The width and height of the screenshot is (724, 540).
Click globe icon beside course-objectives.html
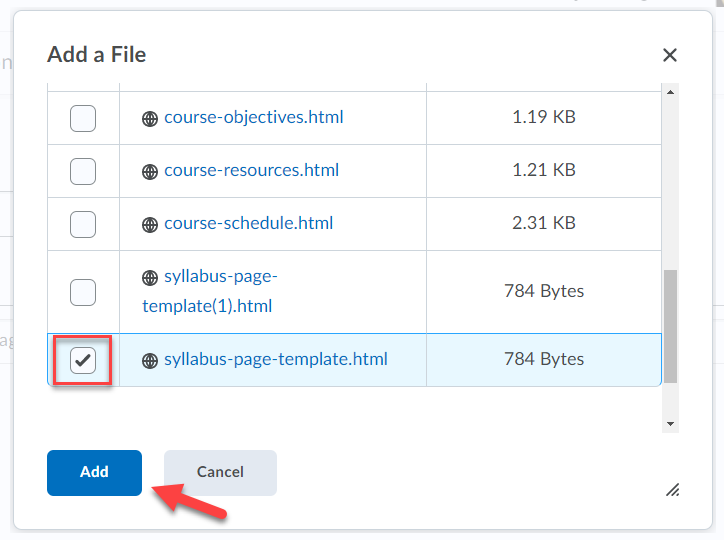pos(150,119)
